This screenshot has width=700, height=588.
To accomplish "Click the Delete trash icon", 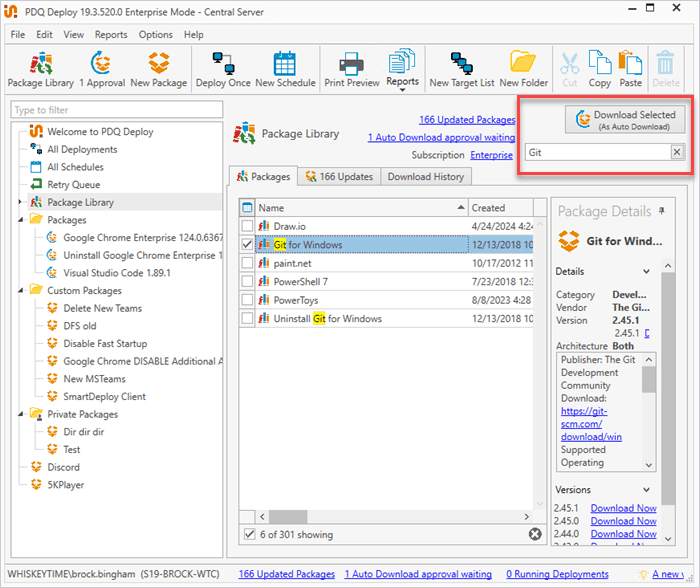I will [666, 70].
